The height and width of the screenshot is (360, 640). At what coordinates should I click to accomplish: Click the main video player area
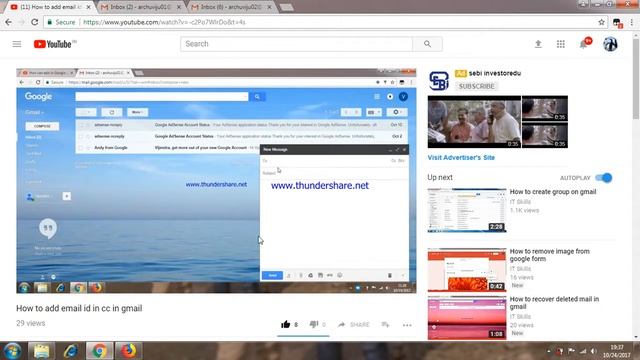point(216,181)
